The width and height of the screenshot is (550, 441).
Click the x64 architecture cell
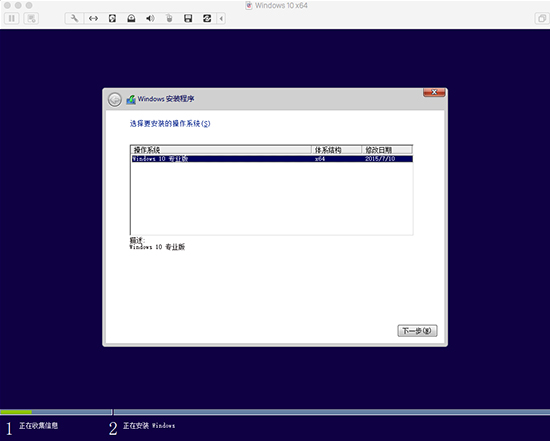point(320,159)
